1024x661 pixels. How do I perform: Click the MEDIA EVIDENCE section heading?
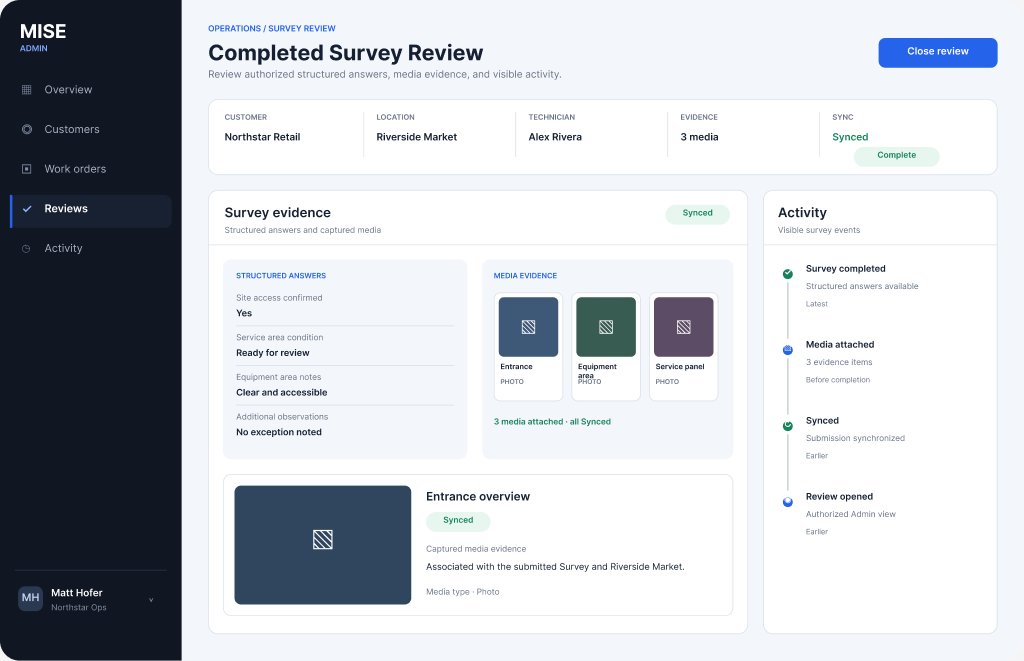(x=525, y=276)
